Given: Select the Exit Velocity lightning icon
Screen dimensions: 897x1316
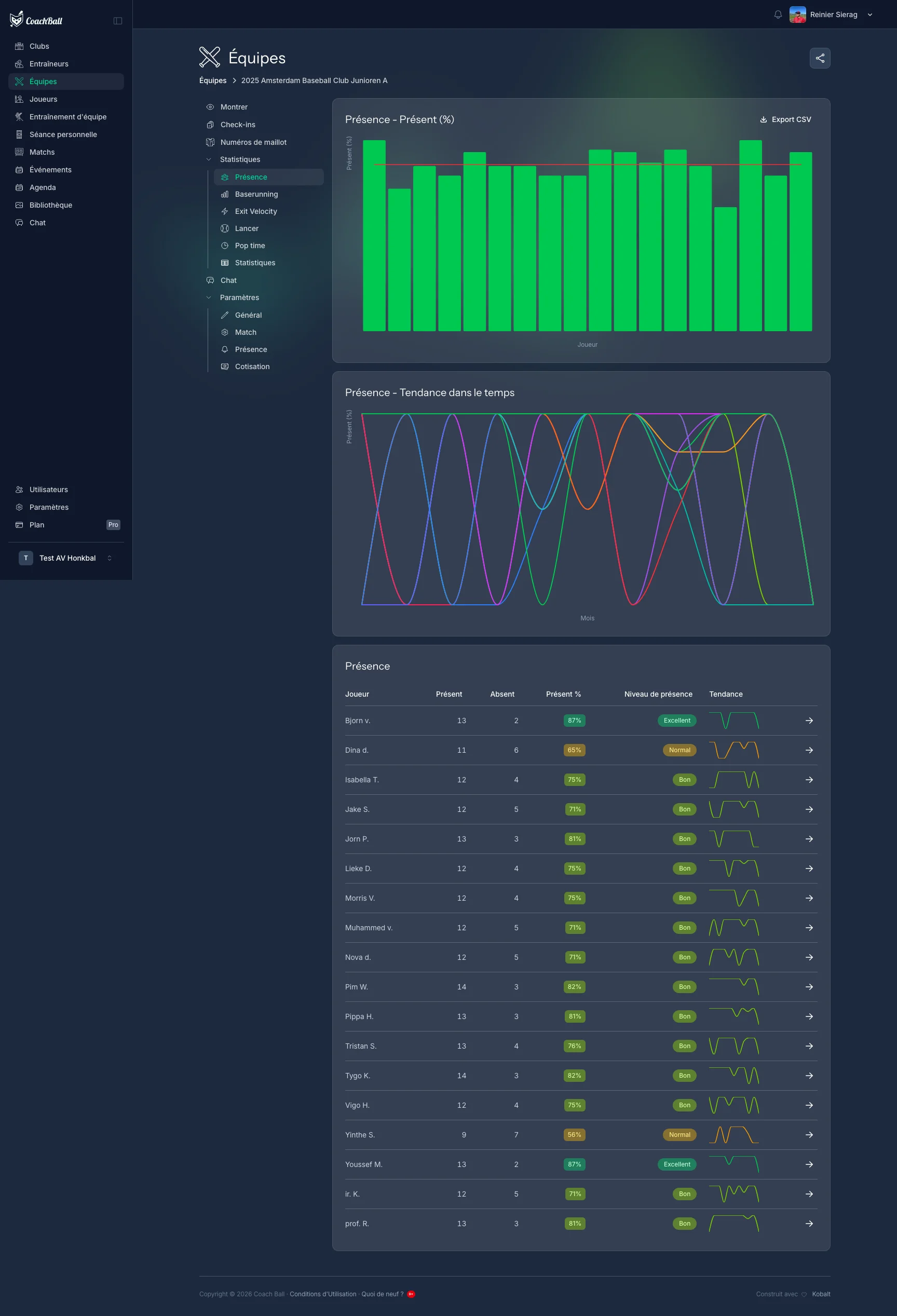Looking at the screenshot, I should 225,211.
